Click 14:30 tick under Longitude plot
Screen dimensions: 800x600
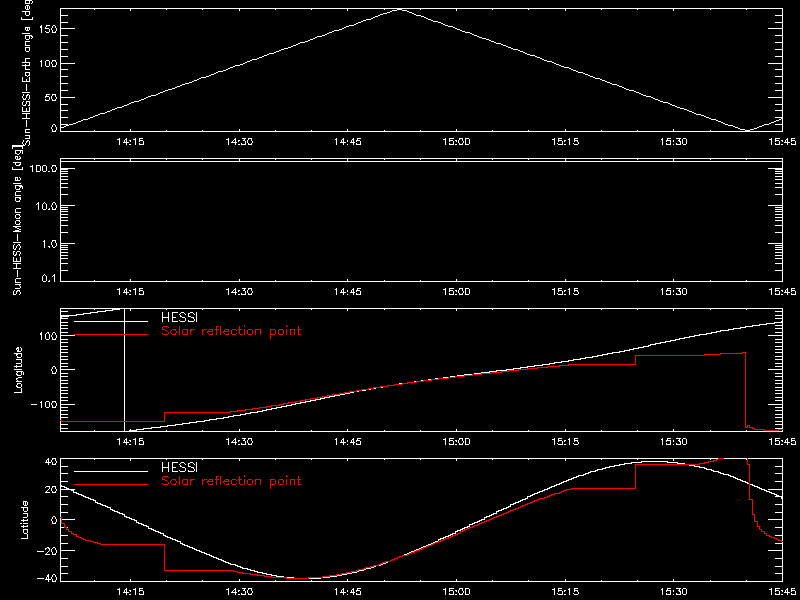click(239, 442)
